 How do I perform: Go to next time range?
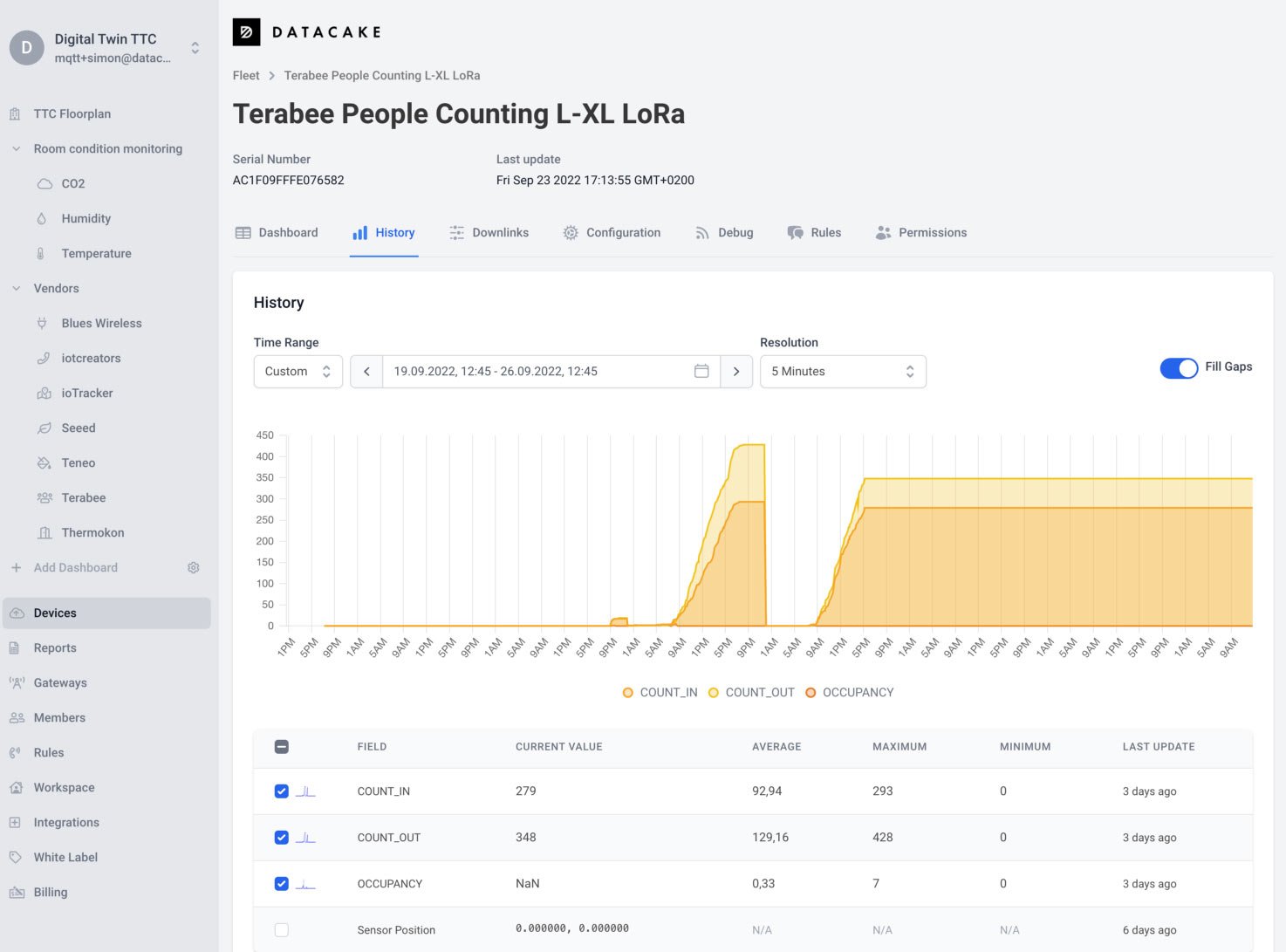(x=736, y=372)
